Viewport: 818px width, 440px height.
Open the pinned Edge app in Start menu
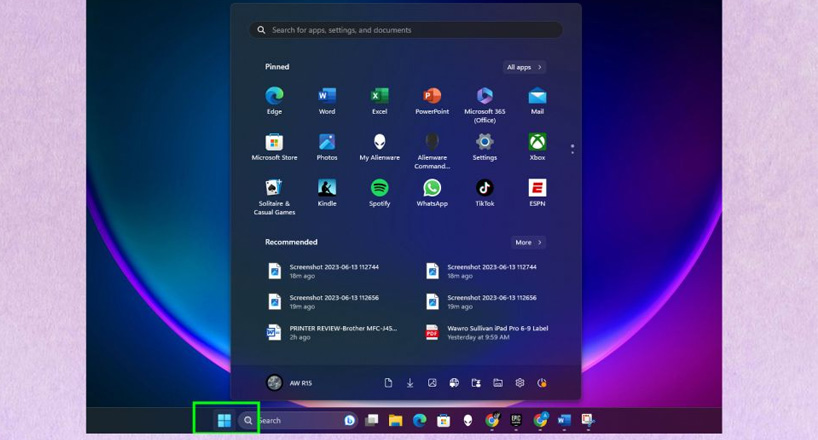point(274,101)
